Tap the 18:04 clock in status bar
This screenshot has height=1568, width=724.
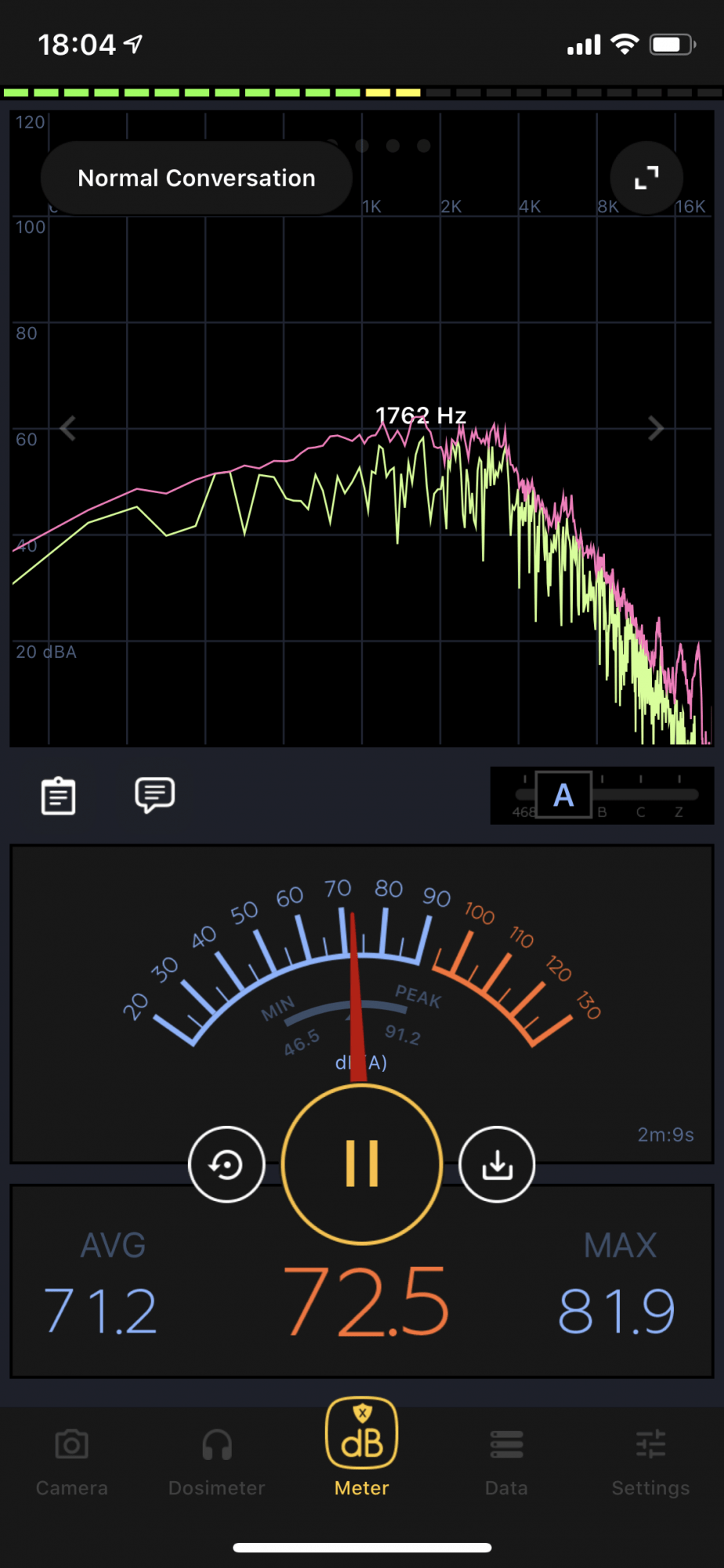coord(77,45)
